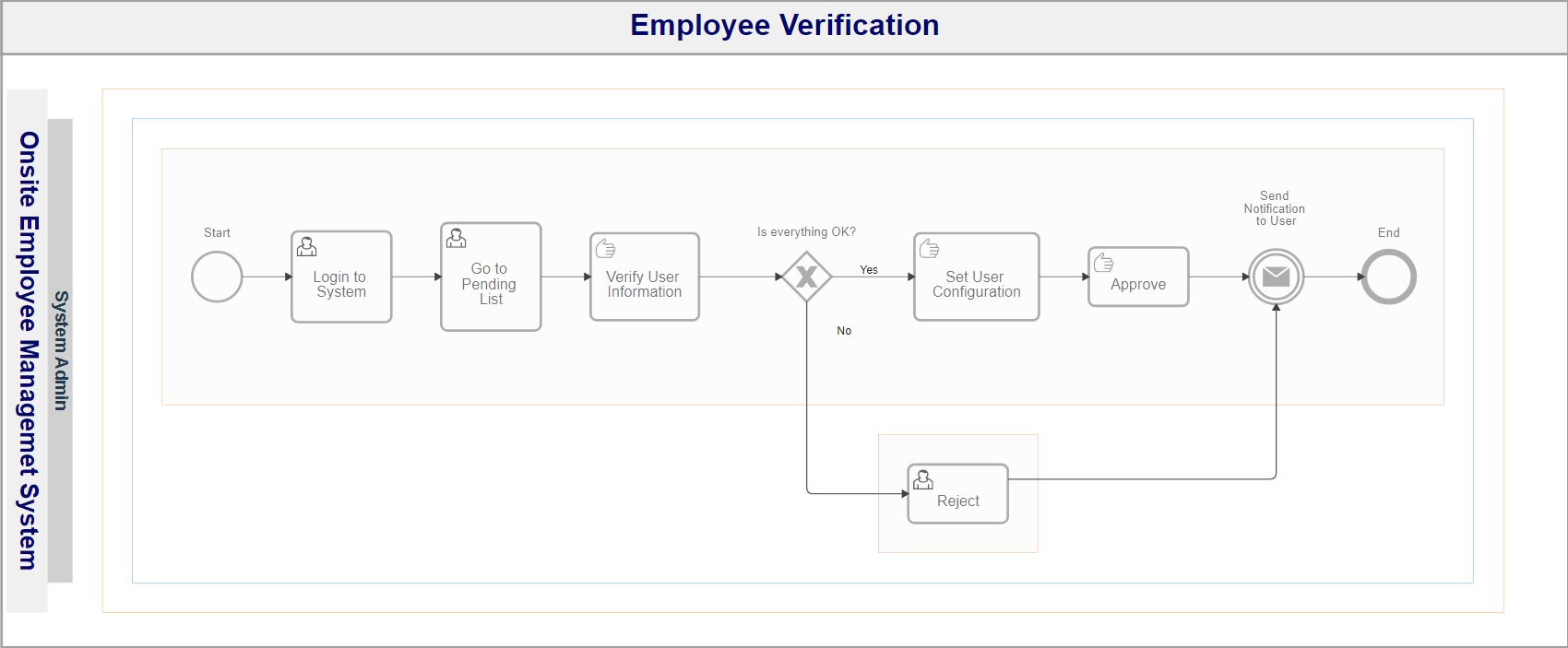This screenshot has height=648, width=1568.
Task: Click hand icon in Verify User Information task
Action: pyautogui.click(x=606, y=248)
